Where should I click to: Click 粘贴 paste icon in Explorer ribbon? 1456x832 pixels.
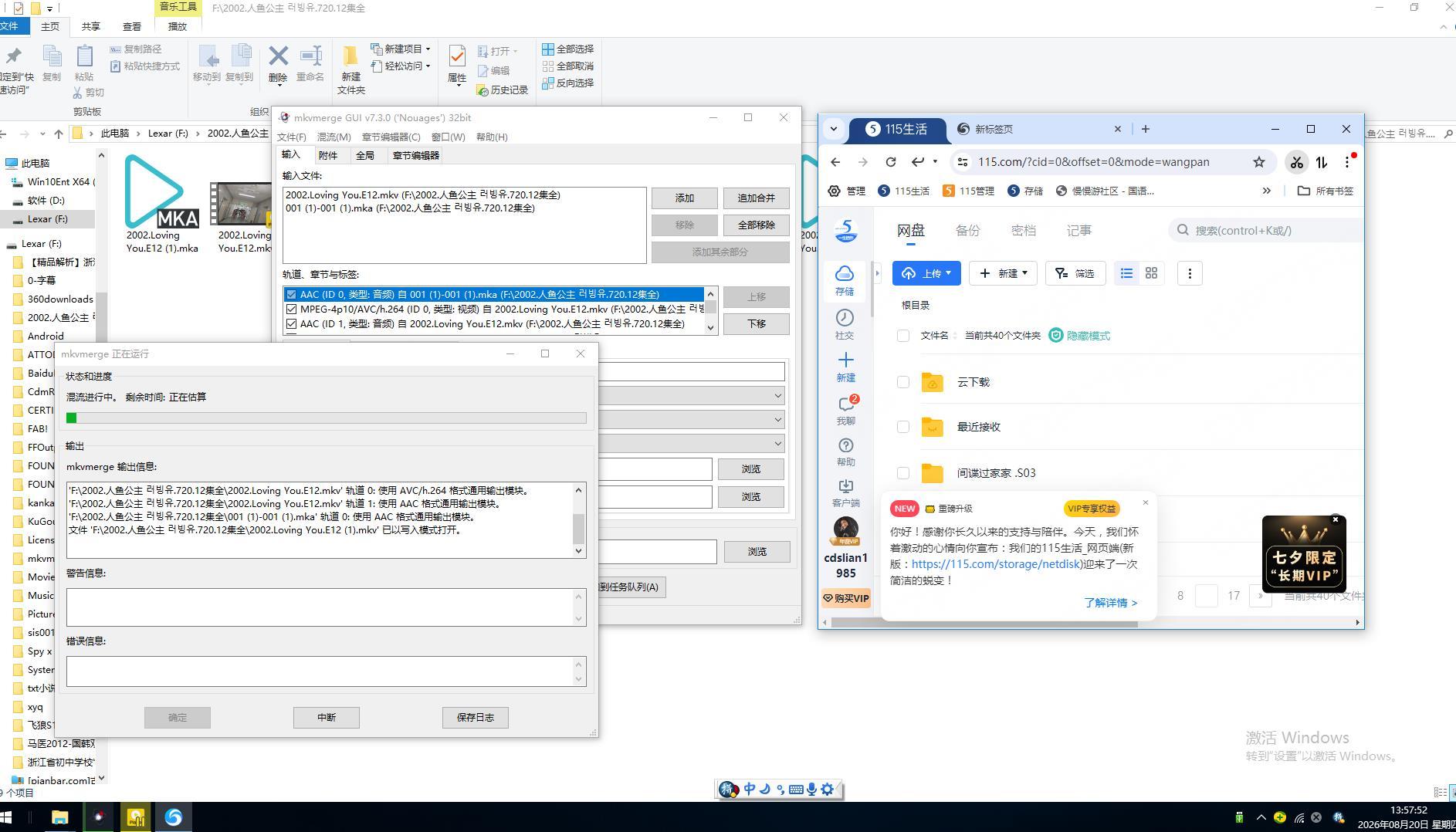click(84, 63)
